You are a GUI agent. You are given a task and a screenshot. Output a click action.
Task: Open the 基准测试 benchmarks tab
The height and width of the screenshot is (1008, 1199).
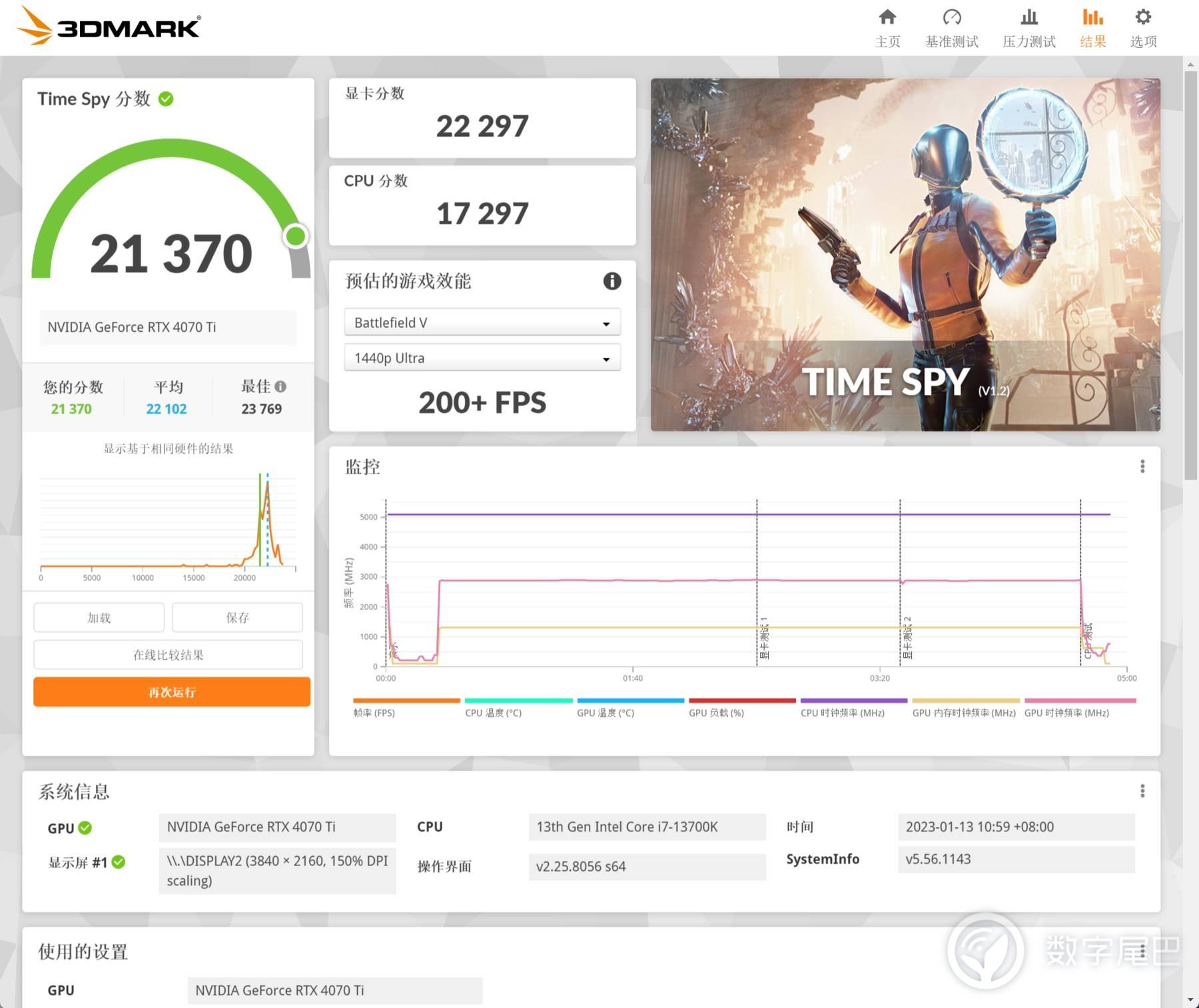coord(951,29)
